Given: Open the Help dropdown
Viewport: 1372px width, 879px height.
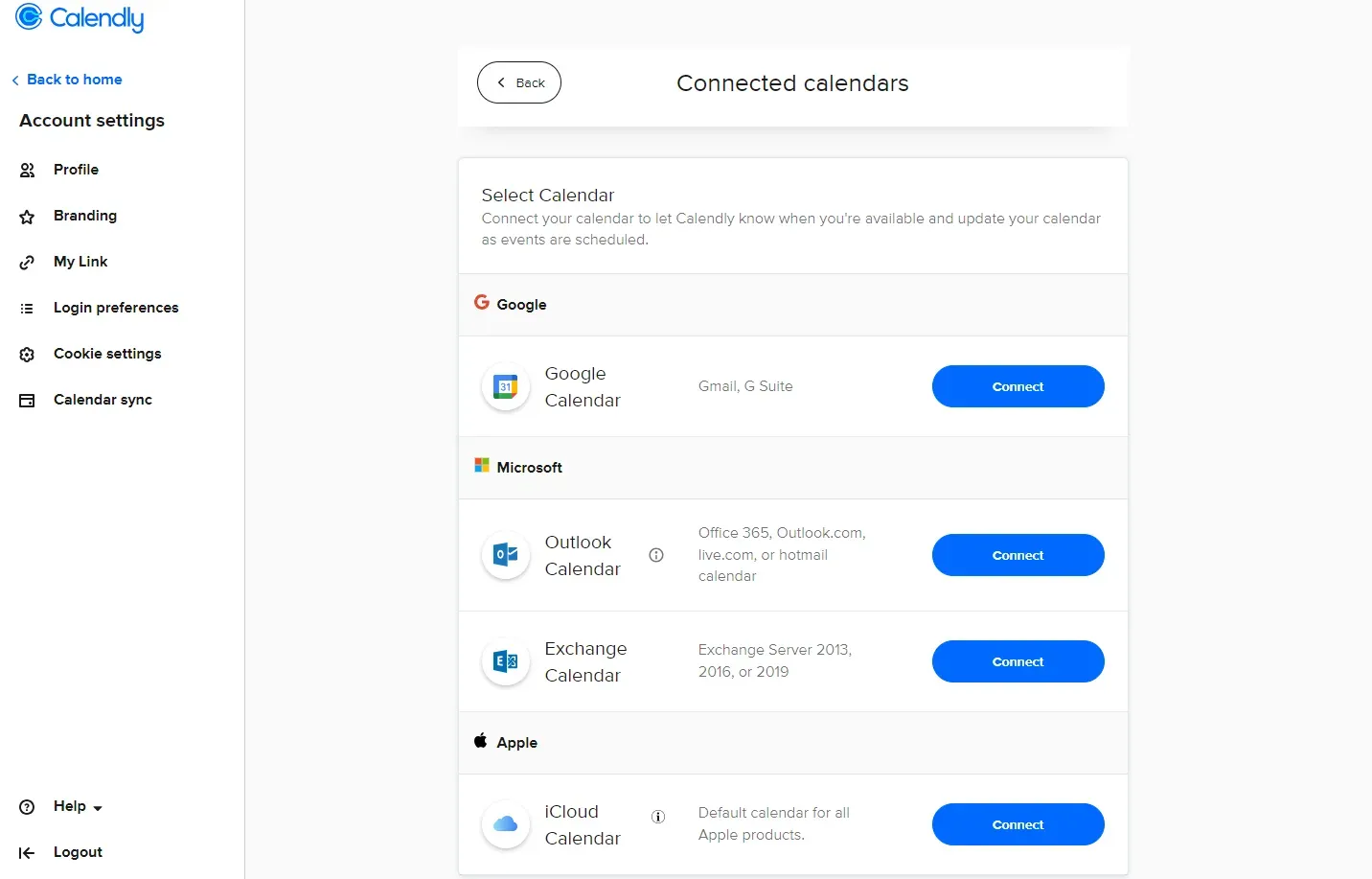Looking at the screenshot, I should pyautogui.click(x=69, y=806).
